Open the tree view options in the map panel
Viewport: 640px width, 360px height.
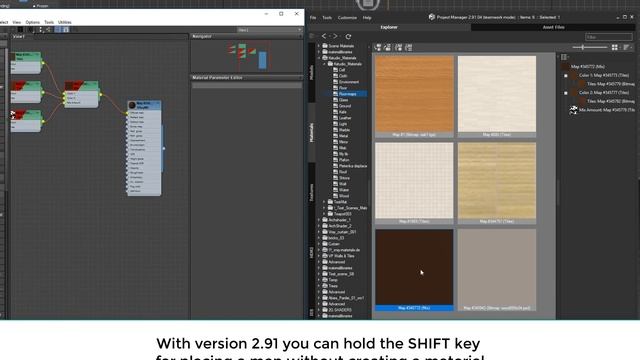564,57
